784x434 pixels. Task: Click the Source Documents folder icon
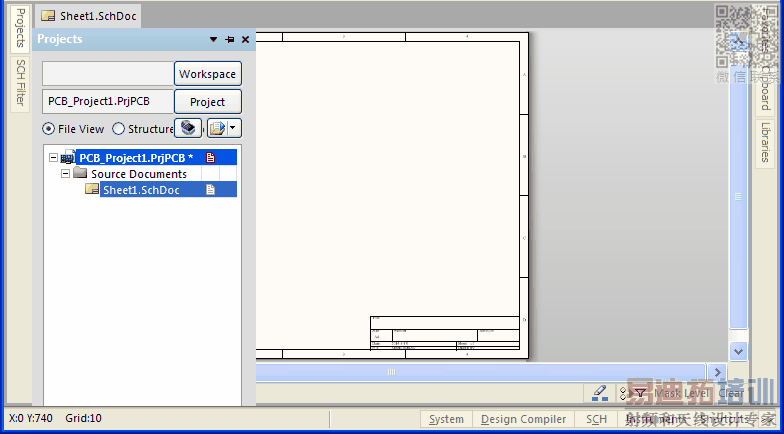click(x=80, y=173)
